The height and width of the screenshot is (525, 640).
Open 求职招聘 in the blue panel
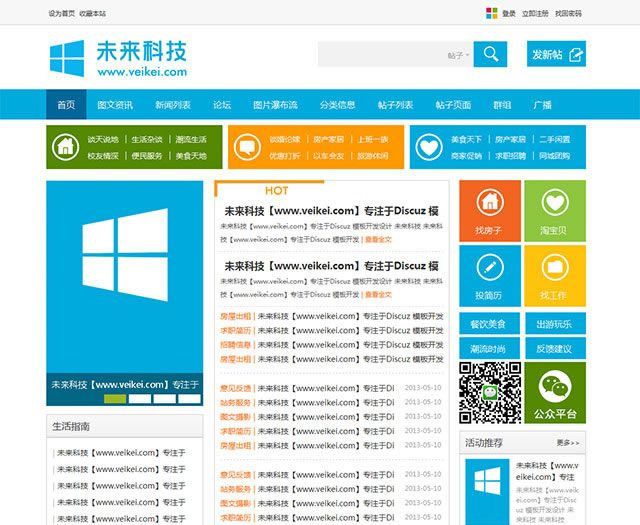coord(511,156)
